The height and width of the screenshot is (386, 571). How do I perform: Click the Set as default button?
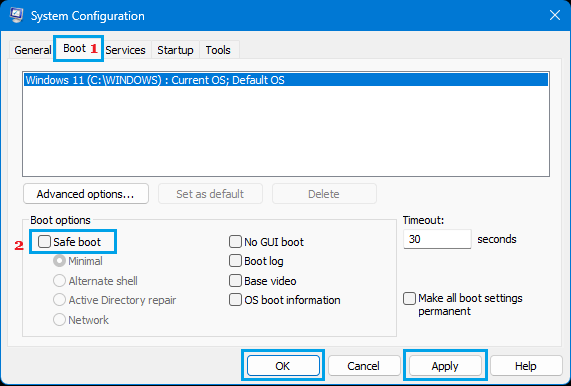point(210,194)
